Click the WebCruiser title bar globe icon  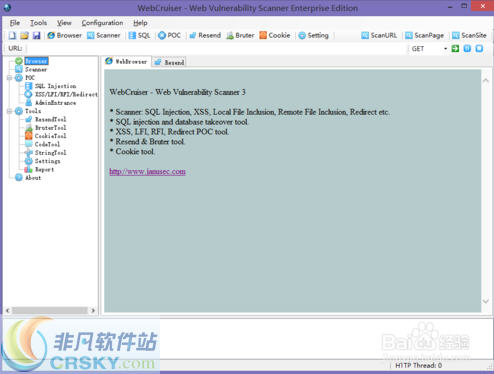7,7
